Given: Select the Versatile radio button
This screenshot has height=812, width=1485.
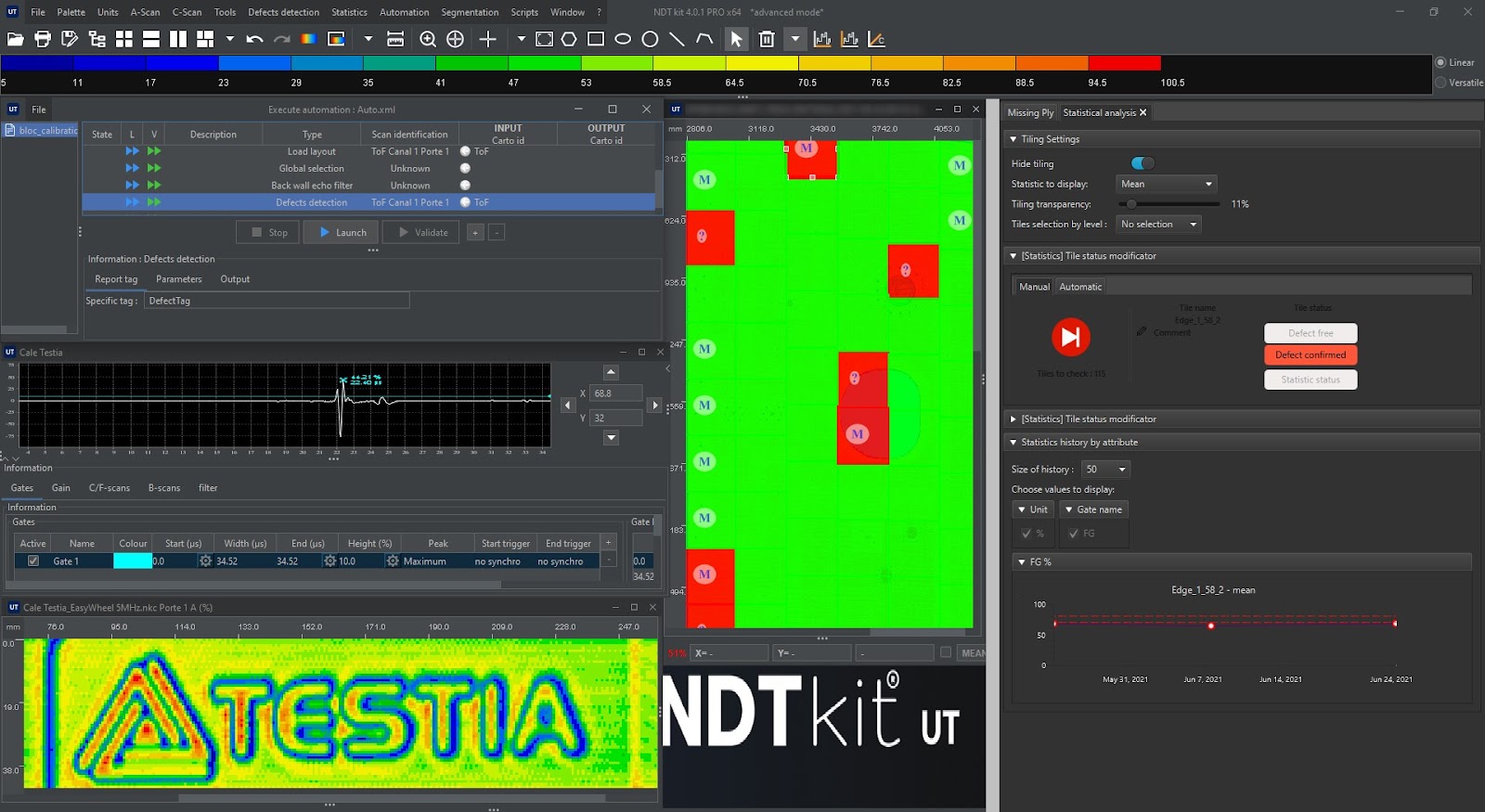Looking at the screenshot, I should 1441,83.
